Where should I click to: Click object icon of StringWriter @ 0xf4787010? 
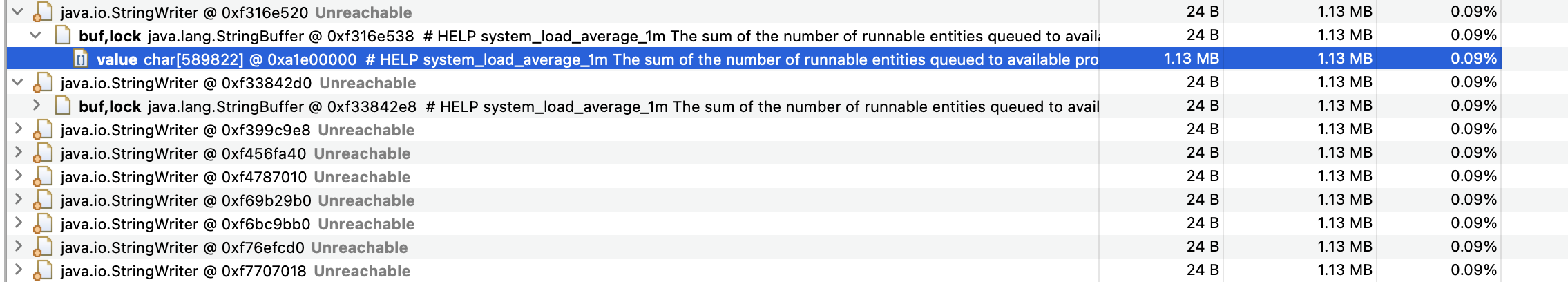coord(43,176)
